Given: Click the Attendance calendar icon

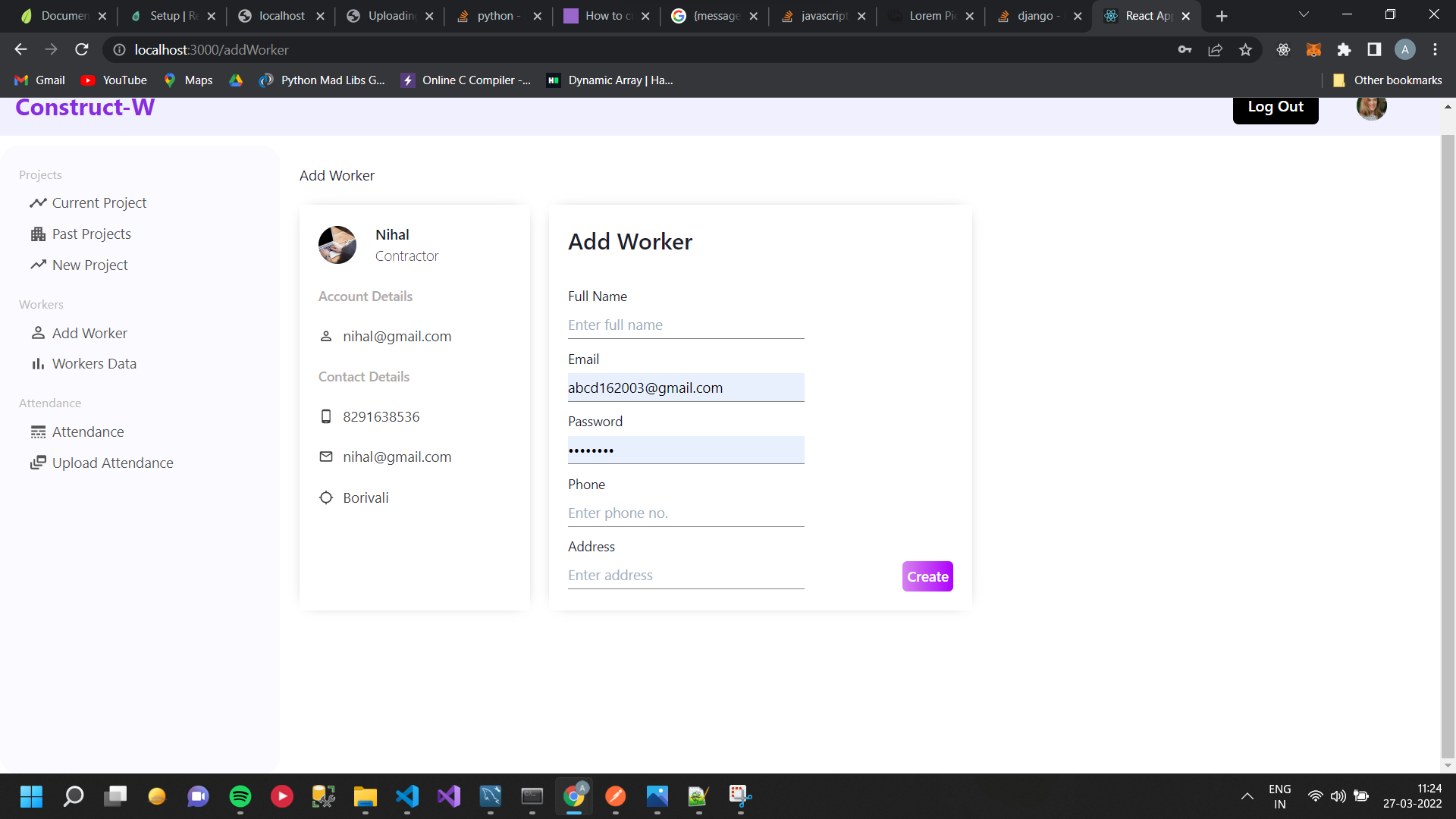Looking at the screenshot, I should tap(39, 431).
